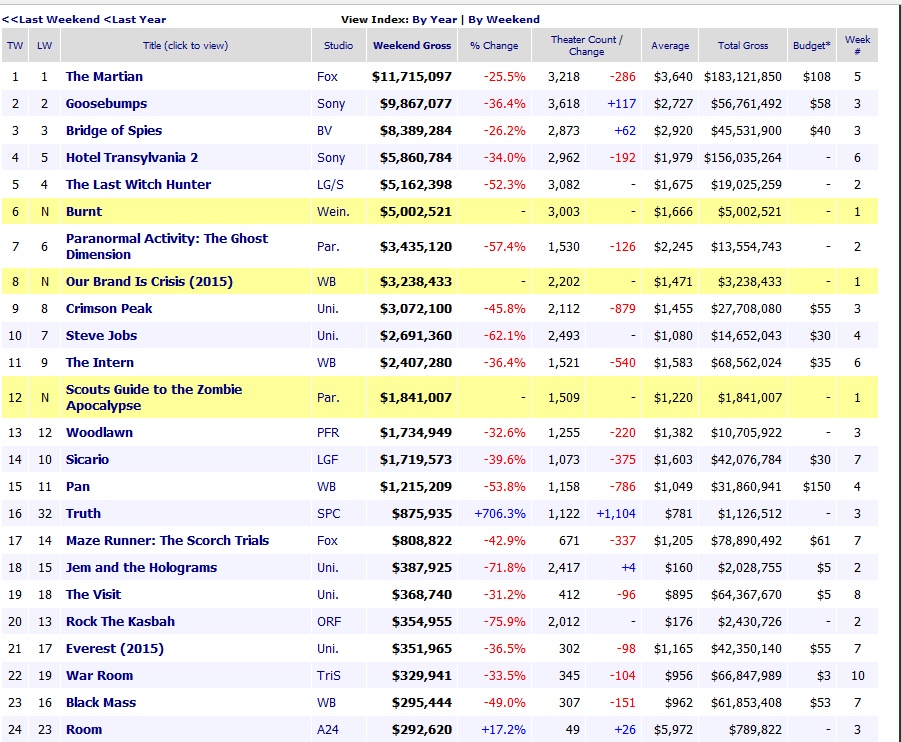Image resolution: width=902 pixels, height=742 pixels.
Task: Open Room movie link
Action: pyautogui.click(x=84, y=730)
